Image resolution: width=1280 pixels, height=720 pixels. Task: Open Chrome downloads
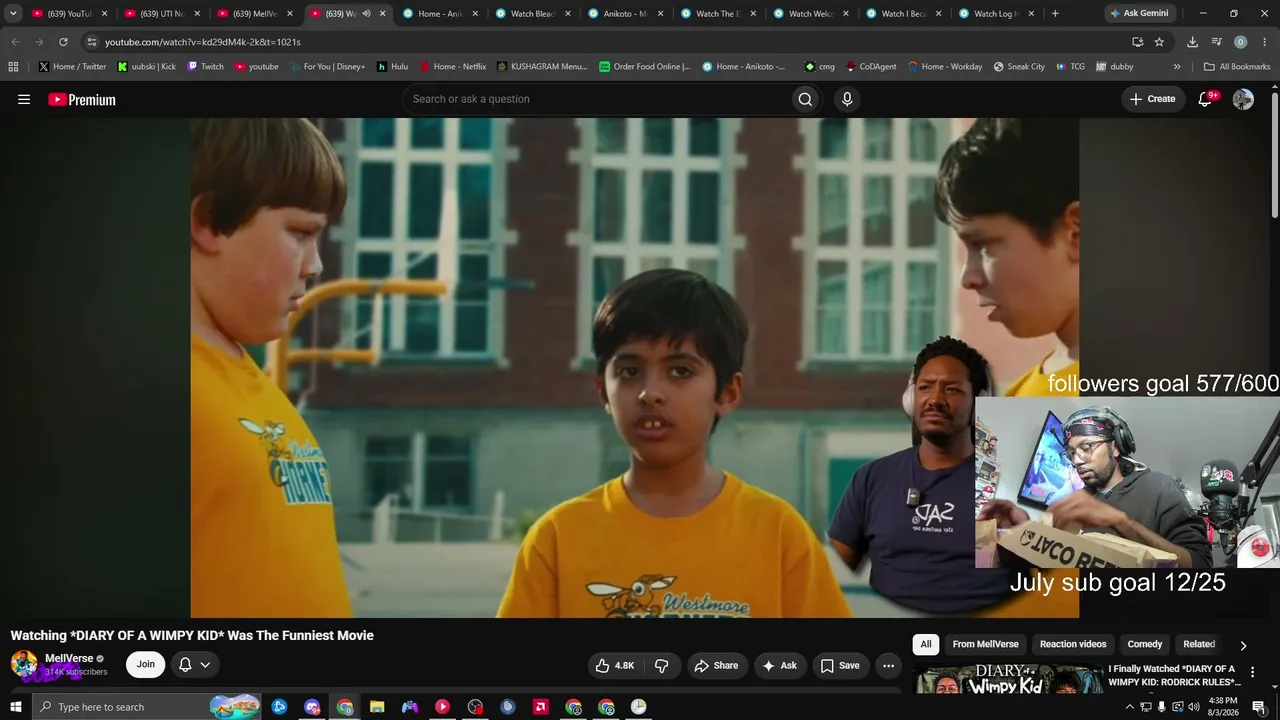(1192, 42)
